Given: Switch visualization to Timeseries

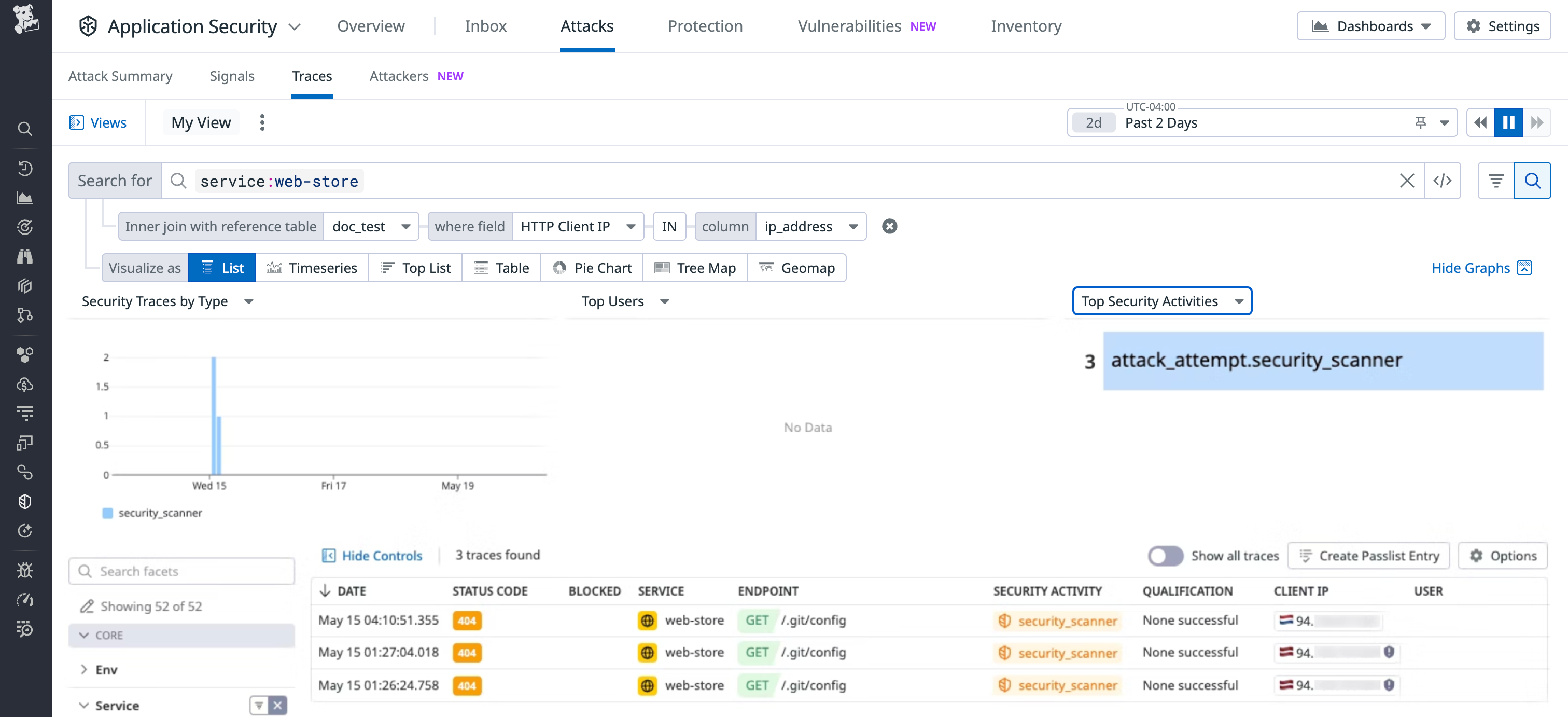Looking at the screenshot, I should tap(312, 267).
